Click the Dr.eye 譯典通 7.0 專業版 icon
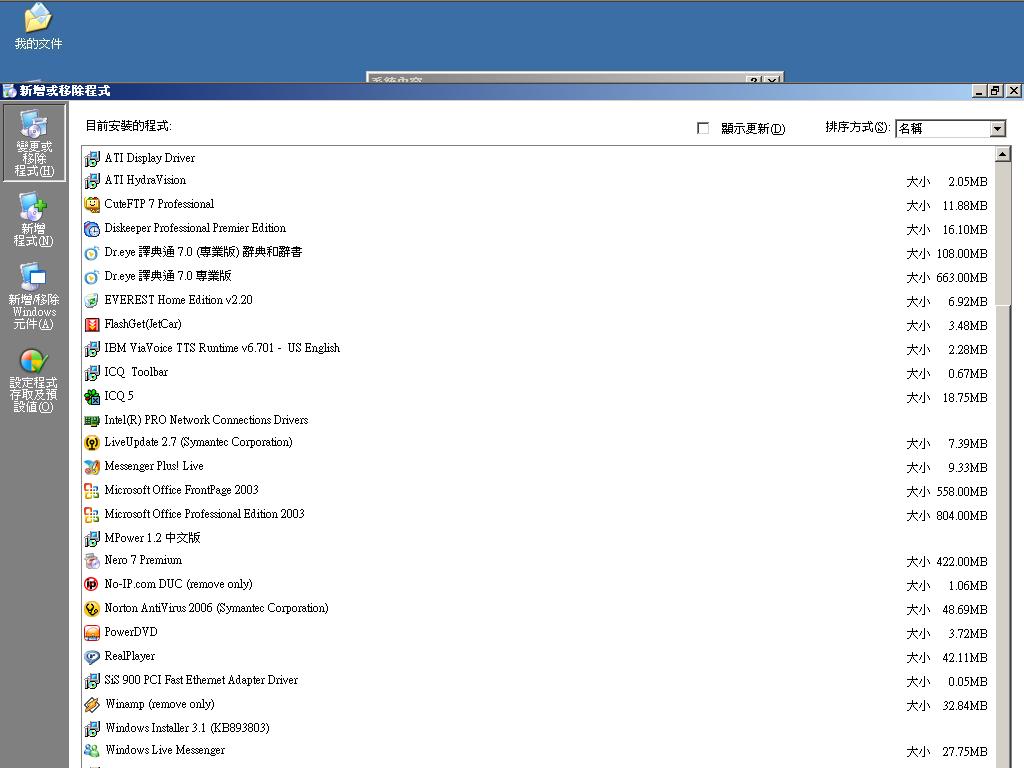The height and width of the screenshot is (768, 1024). coord(92,277)
